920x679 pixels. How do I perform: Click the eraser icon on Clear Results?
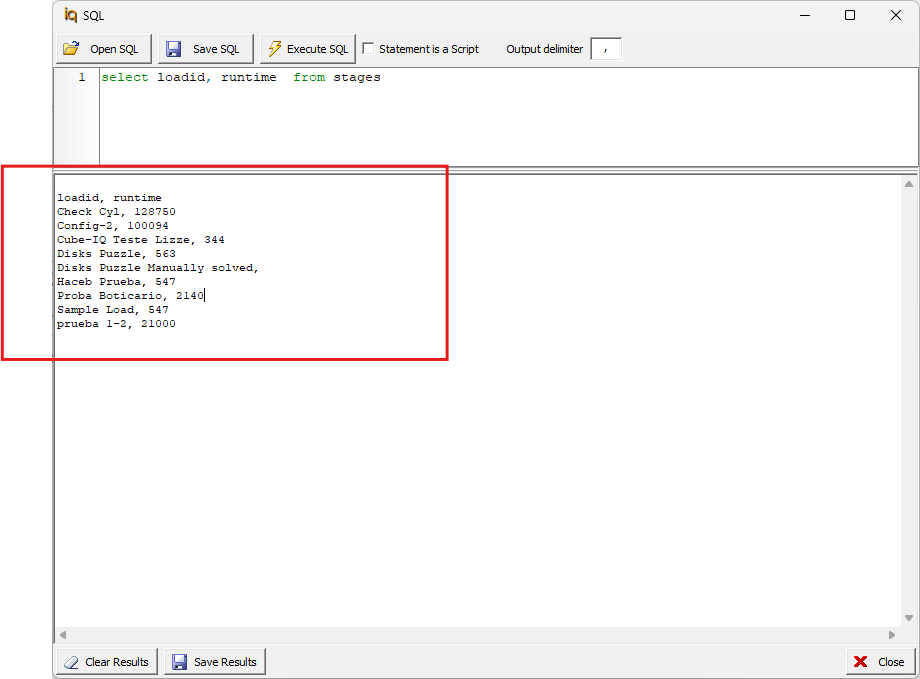(x=69, y=661)
